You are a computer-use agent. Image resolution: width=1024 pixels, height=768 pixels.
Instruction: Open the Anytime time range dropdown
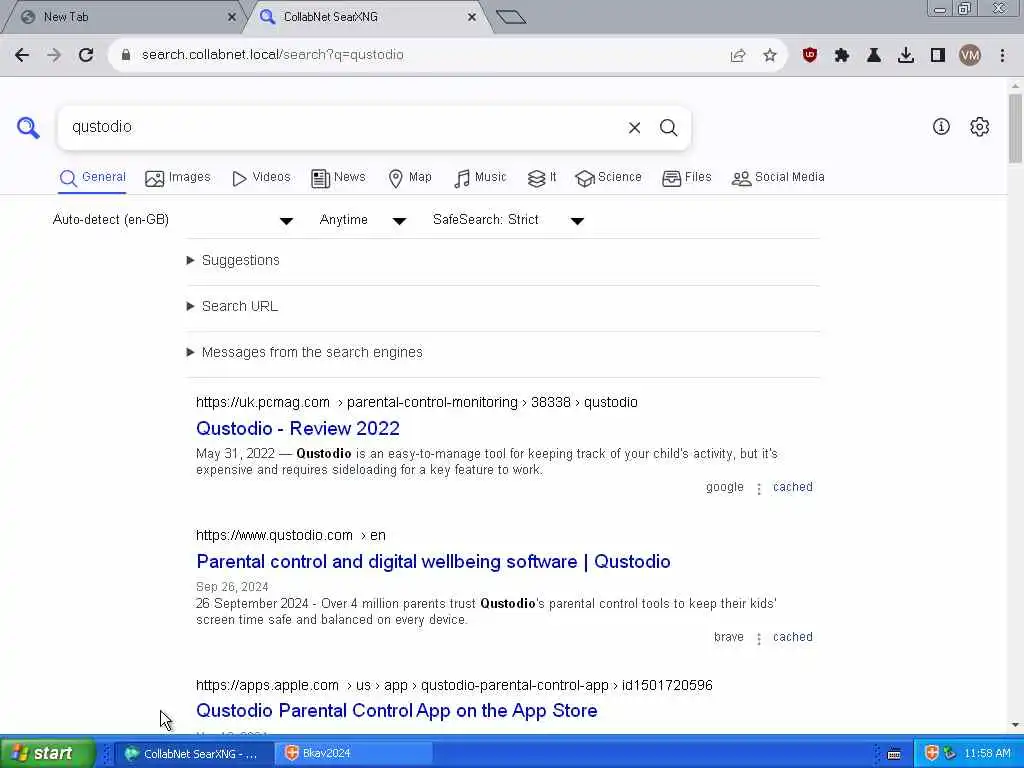coord(363,220)
